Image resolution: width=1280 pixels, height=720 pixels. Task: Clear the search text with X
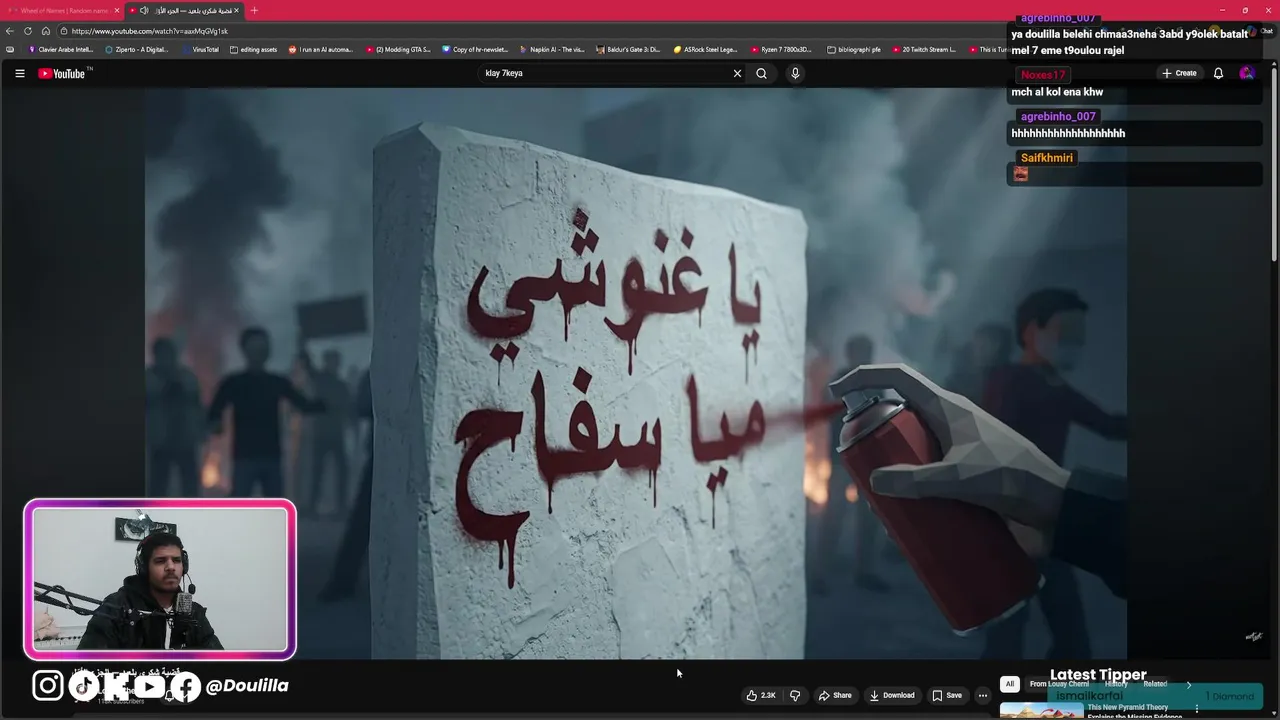[737, 73]
